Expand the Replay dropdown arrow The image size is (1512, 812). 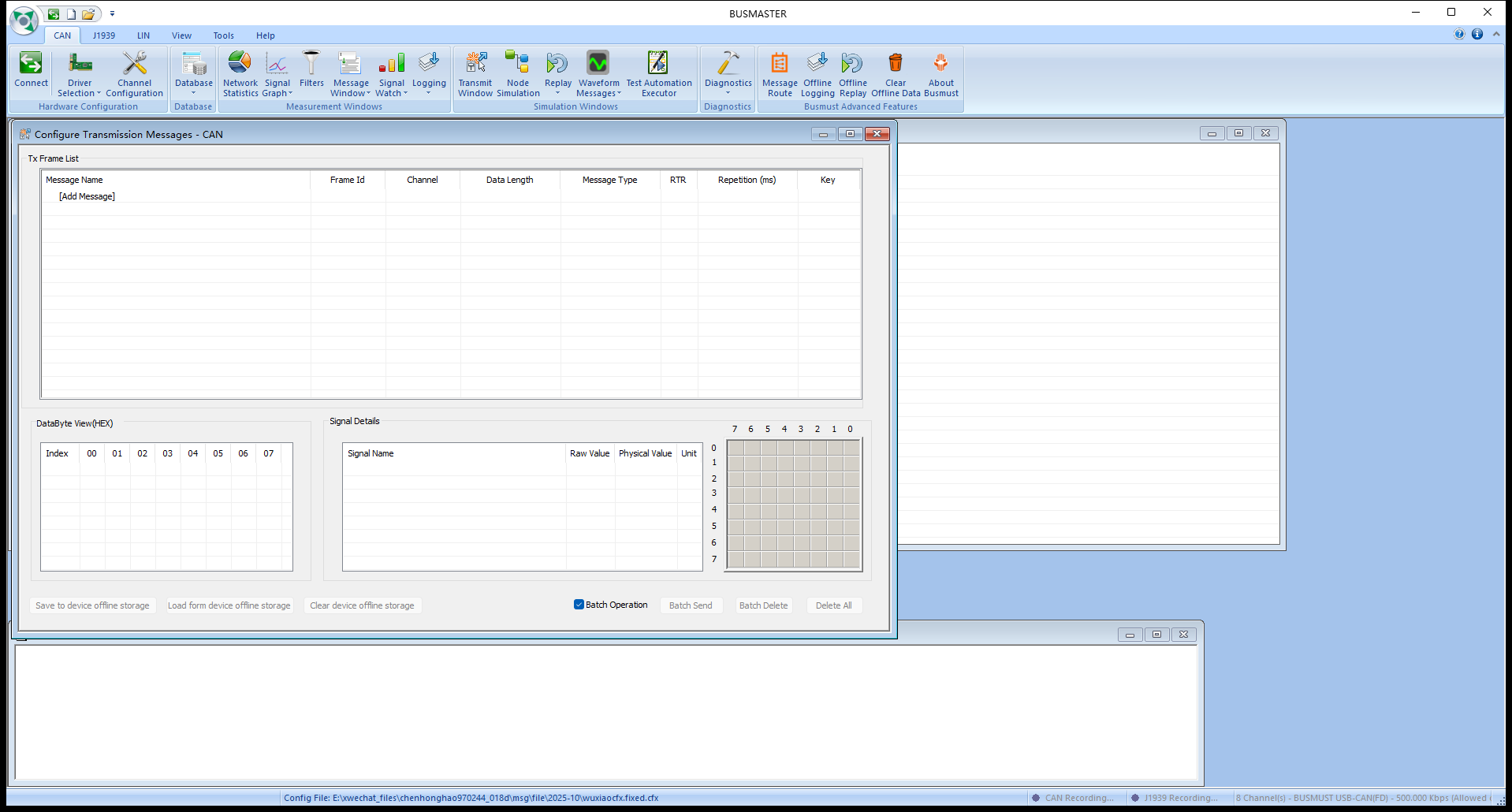[x=557, y=93]
